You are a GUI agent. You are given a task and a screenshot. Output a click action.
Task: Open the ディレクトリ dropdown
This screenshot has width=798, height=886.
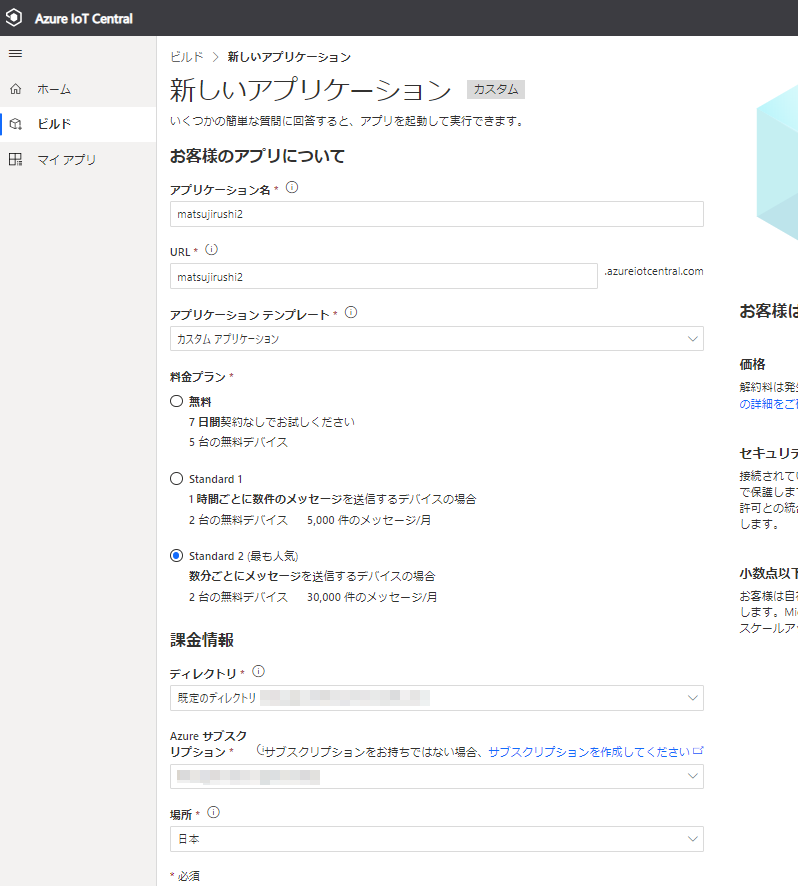(436, 698)
